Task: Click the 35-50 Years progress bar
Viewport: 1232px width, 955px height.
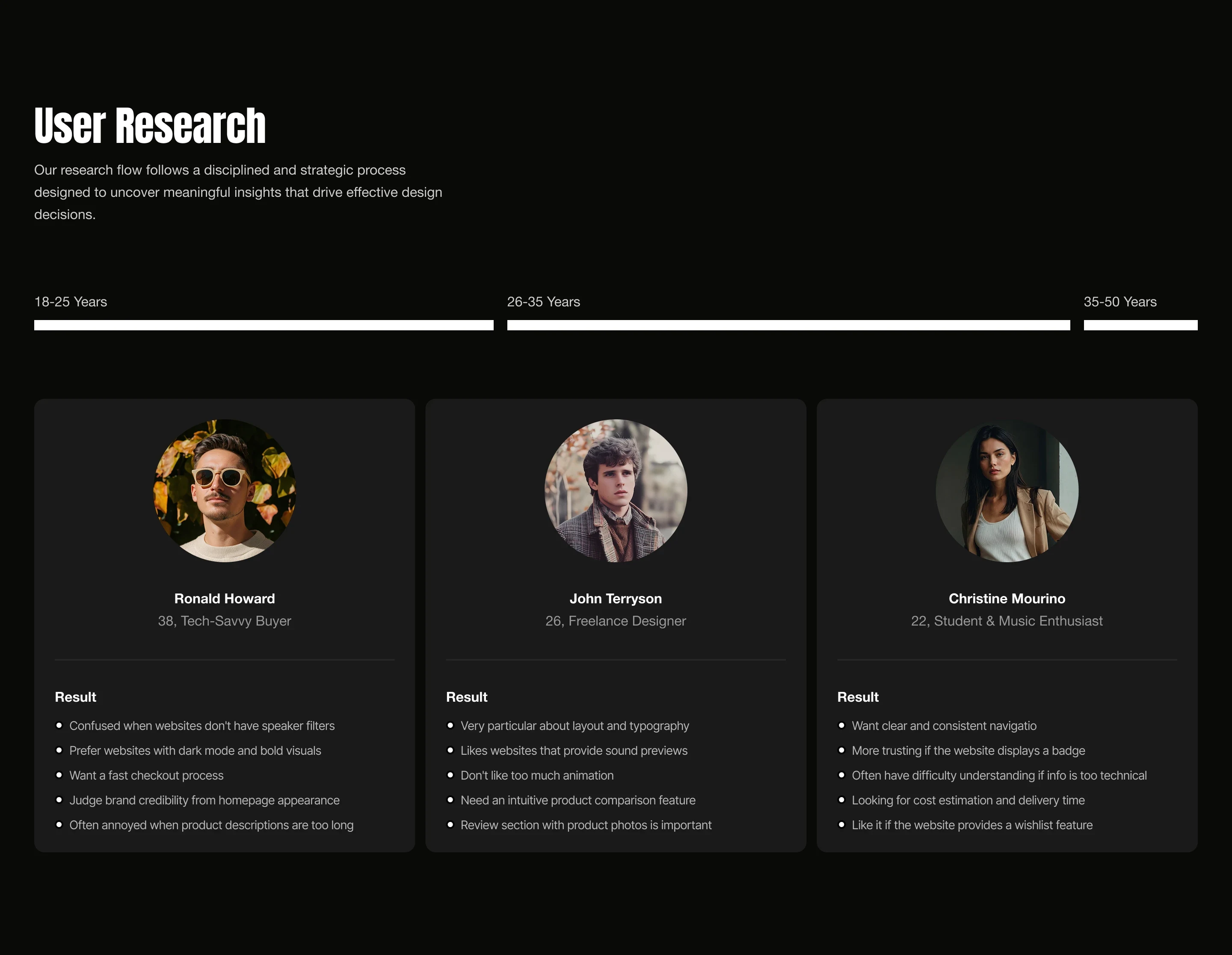Action: [x=1140, y=325]
